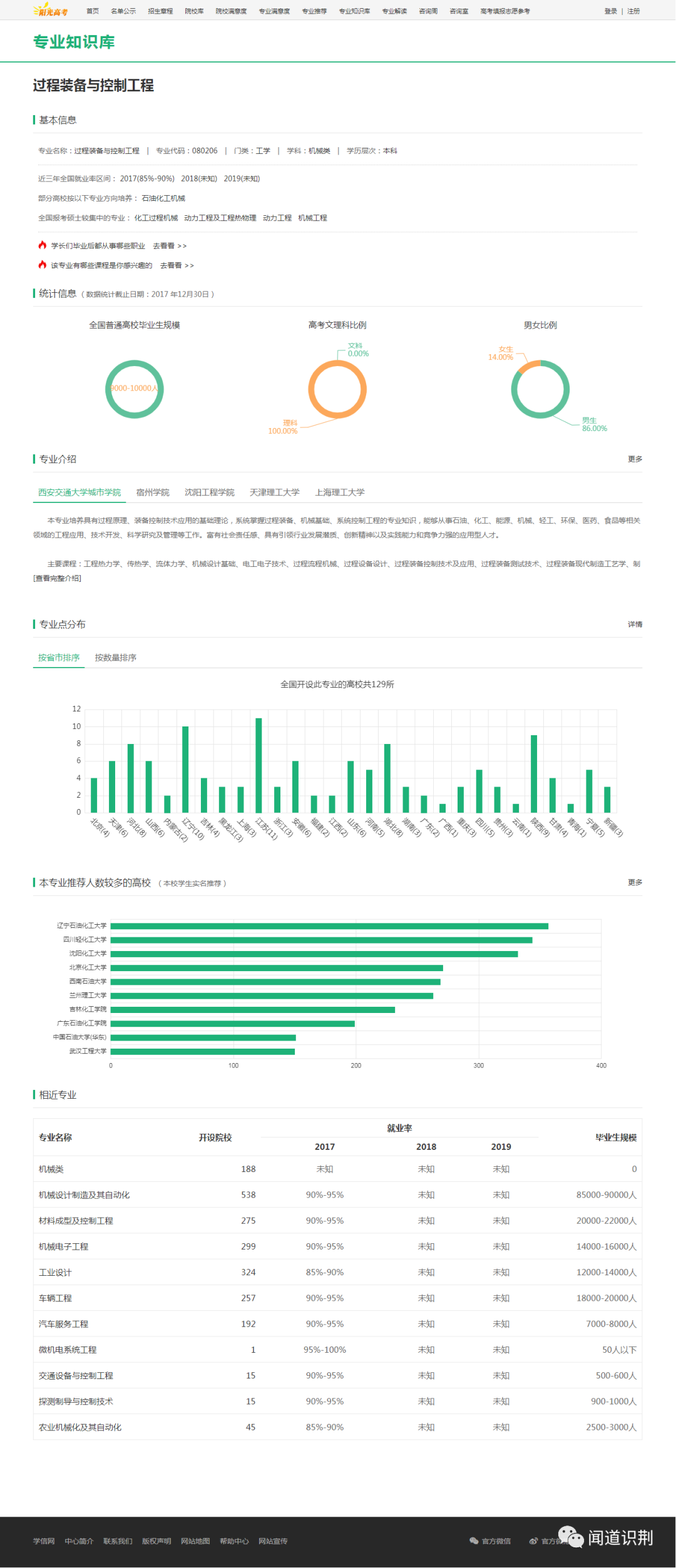
Task: Select the 按省市排序 tab
Action: click(59, 658)
